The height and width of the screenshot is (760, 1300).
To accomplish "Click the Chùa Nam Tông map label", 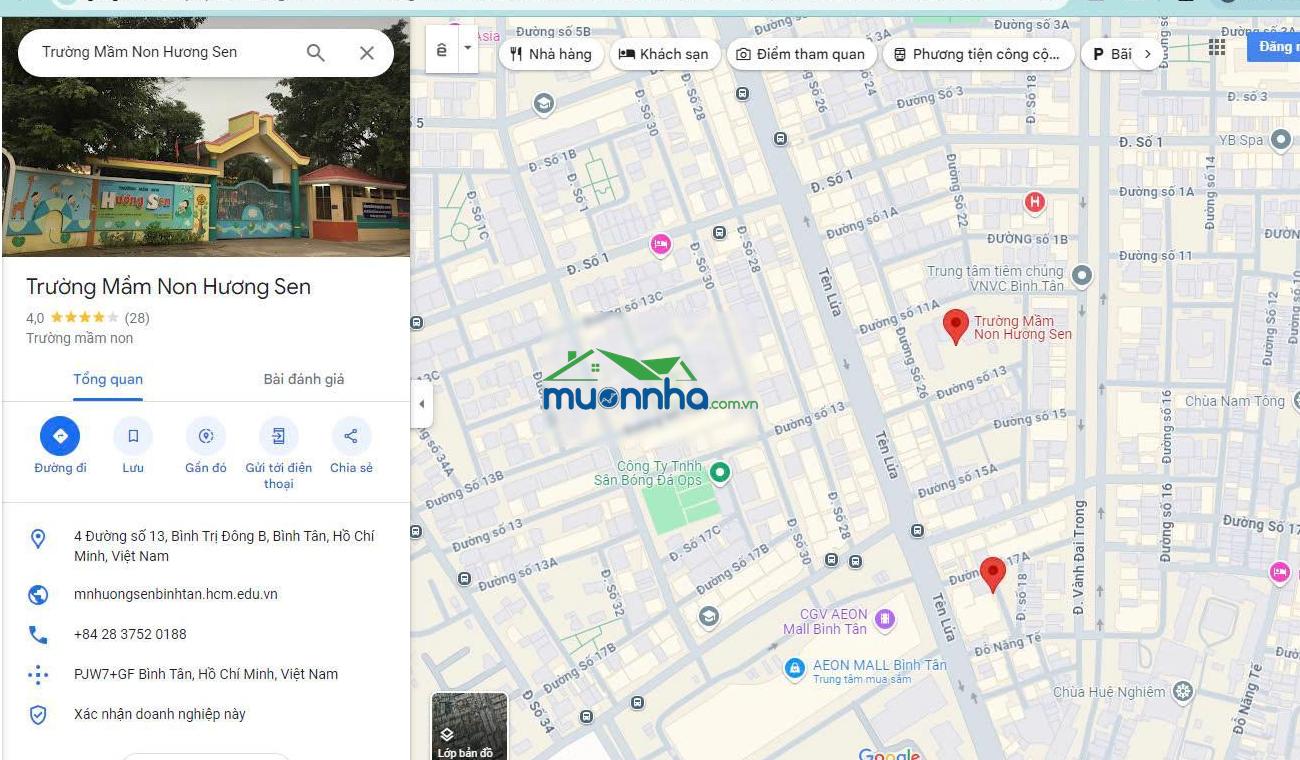I will pyautogui.click(x=1235, y=401).
